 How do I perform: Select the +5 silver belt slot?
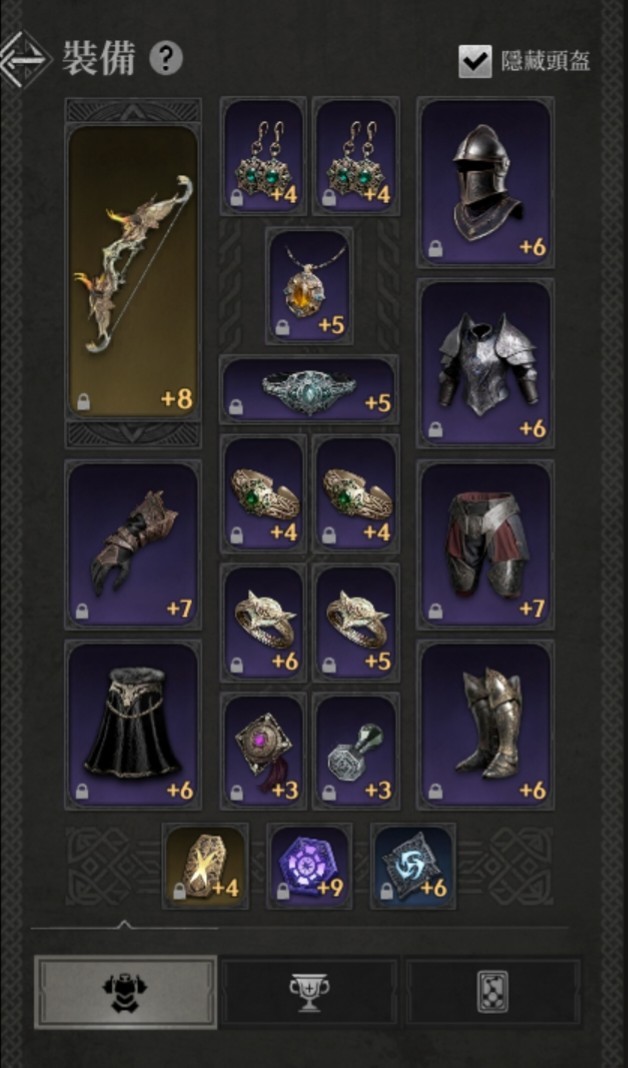point(309,388)
